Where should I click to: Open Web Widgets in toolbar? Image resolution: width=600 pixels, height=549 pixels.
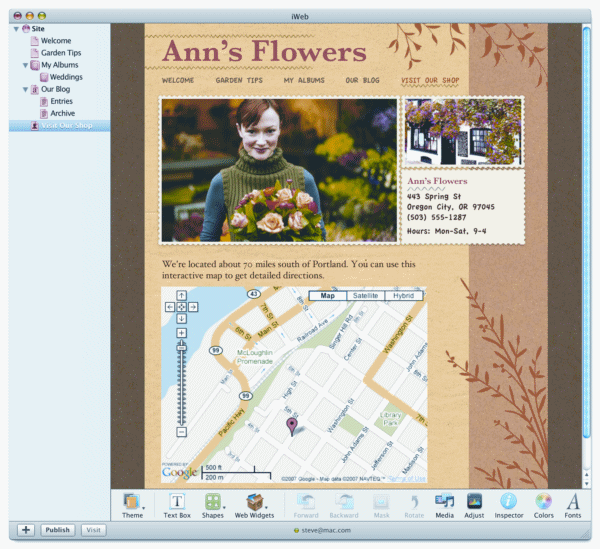pos(255,505)
